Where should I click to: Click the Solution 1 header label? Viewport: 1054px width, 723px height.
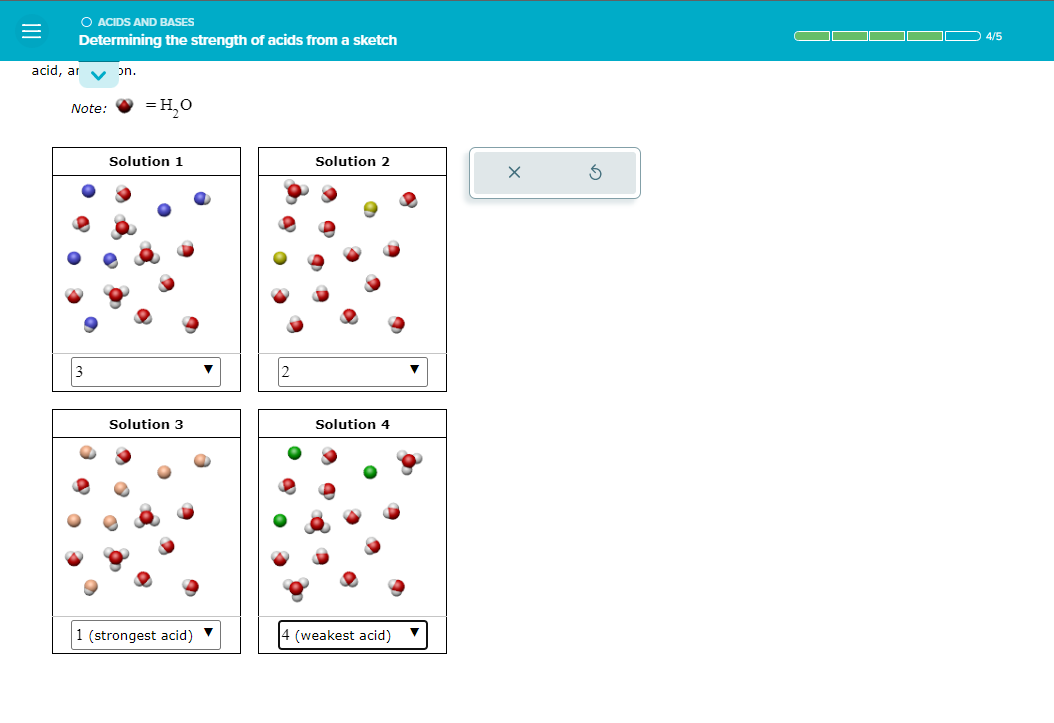click(x=146, y=161)
